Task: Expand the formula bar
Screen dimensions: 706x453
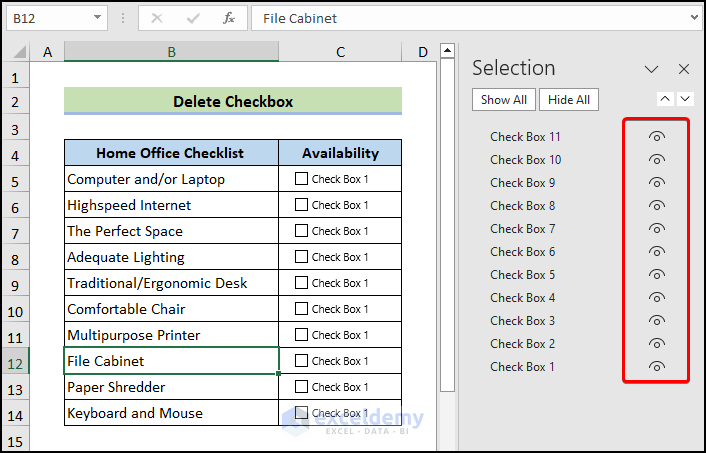Action: (695, 18)
